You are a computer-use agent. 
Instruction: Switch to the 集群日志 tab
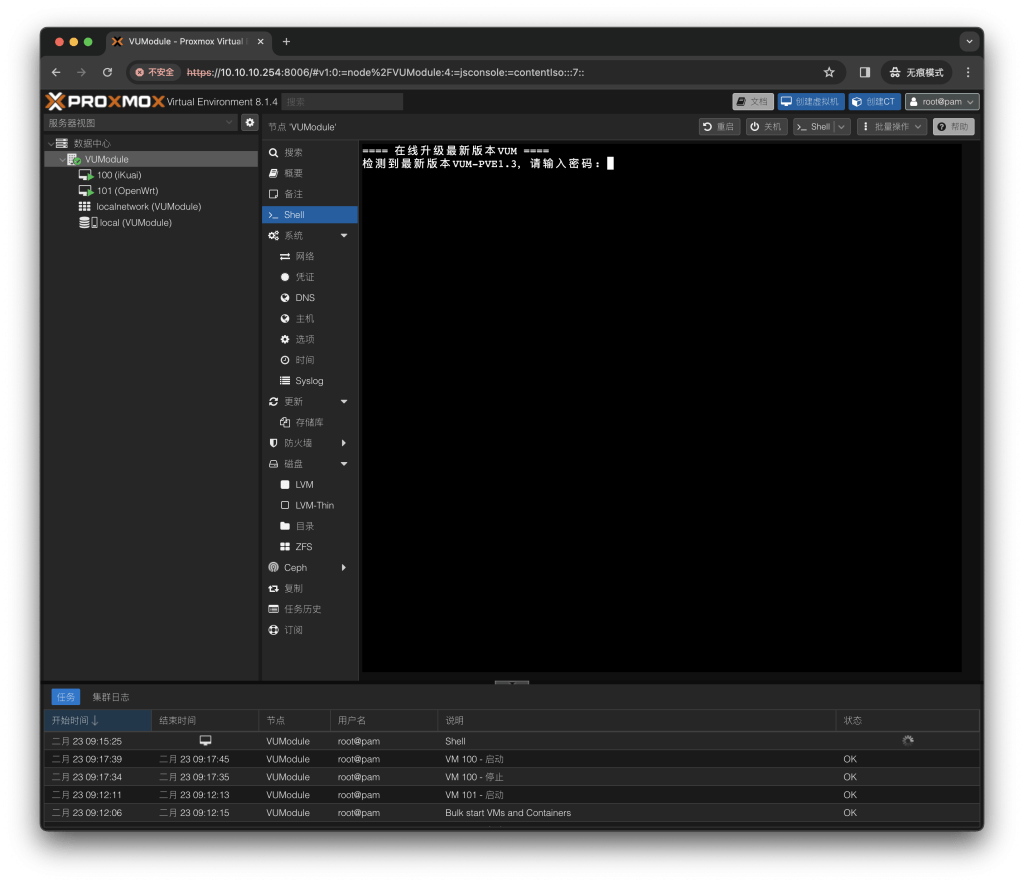point(110,697)
